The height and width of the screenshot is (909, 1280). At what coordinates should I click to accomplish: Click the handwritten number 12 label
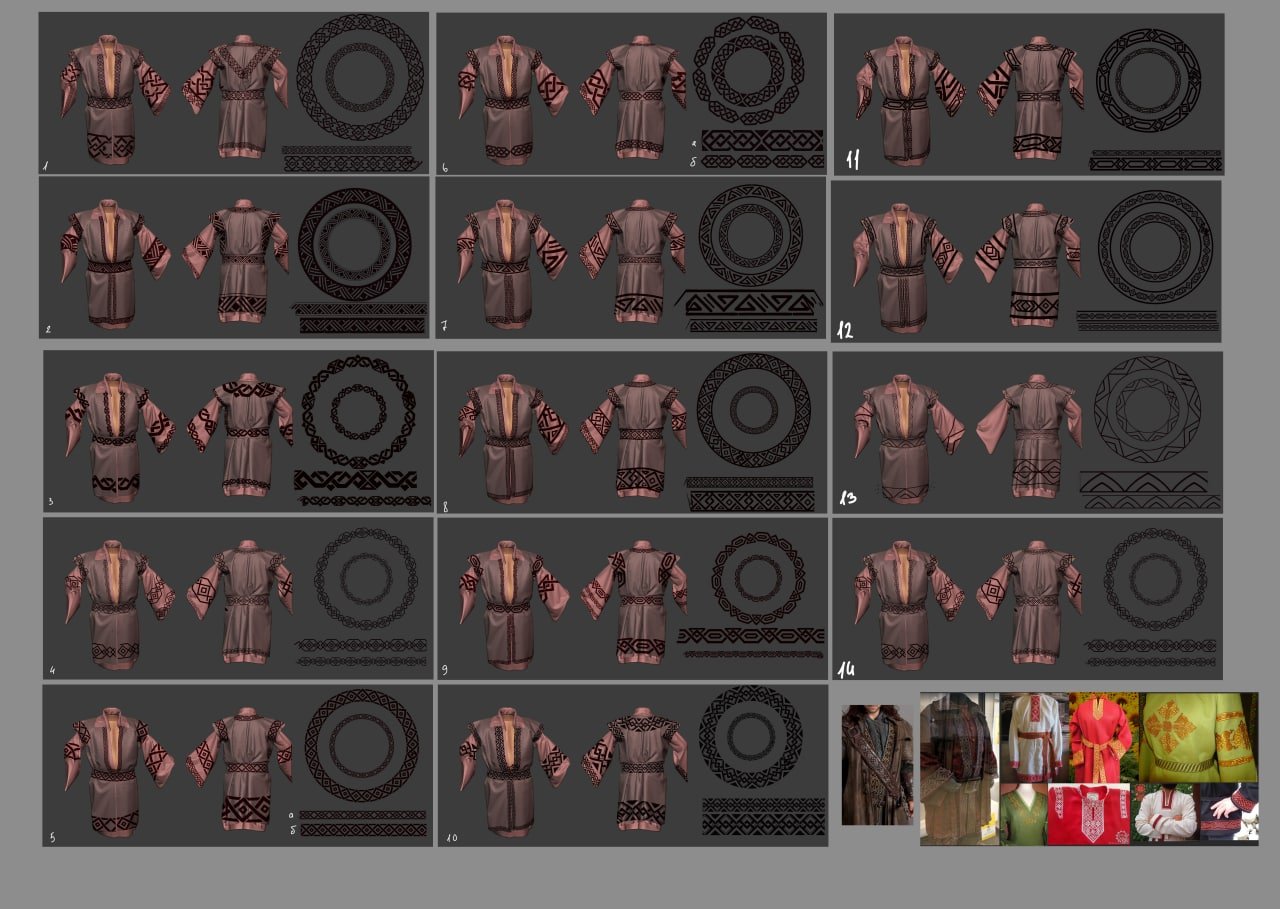[846, 328]
